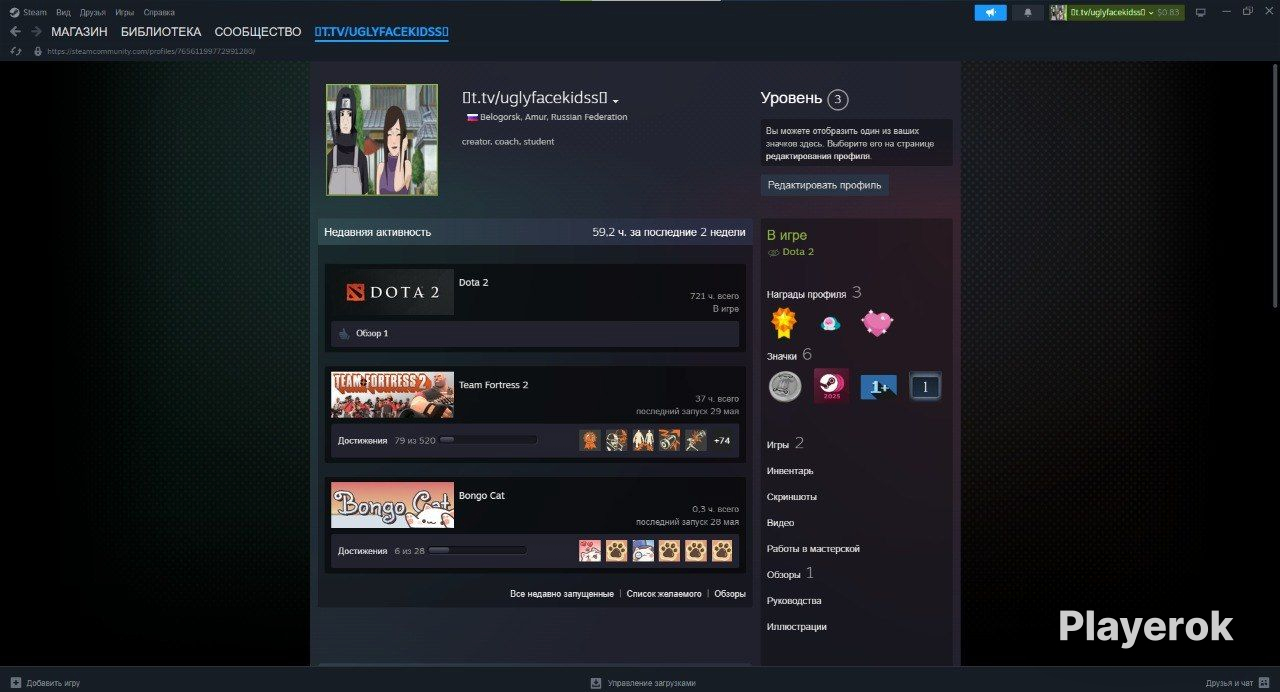Open the Скриншоты sidebar link

(x=792, y=497)
